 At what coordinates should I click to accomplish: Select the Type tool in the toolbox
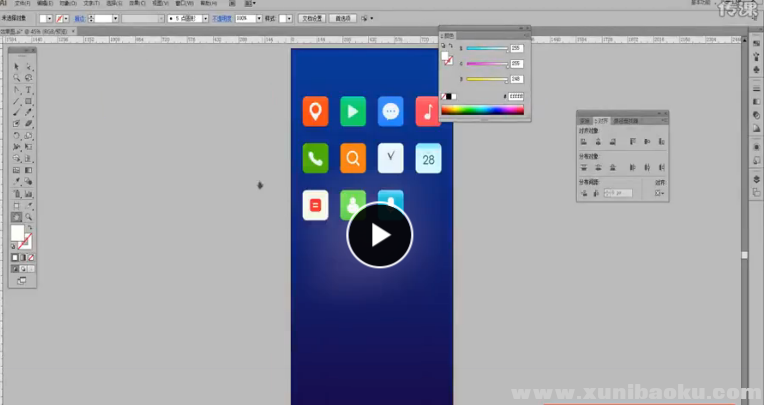tap(29, 90)
